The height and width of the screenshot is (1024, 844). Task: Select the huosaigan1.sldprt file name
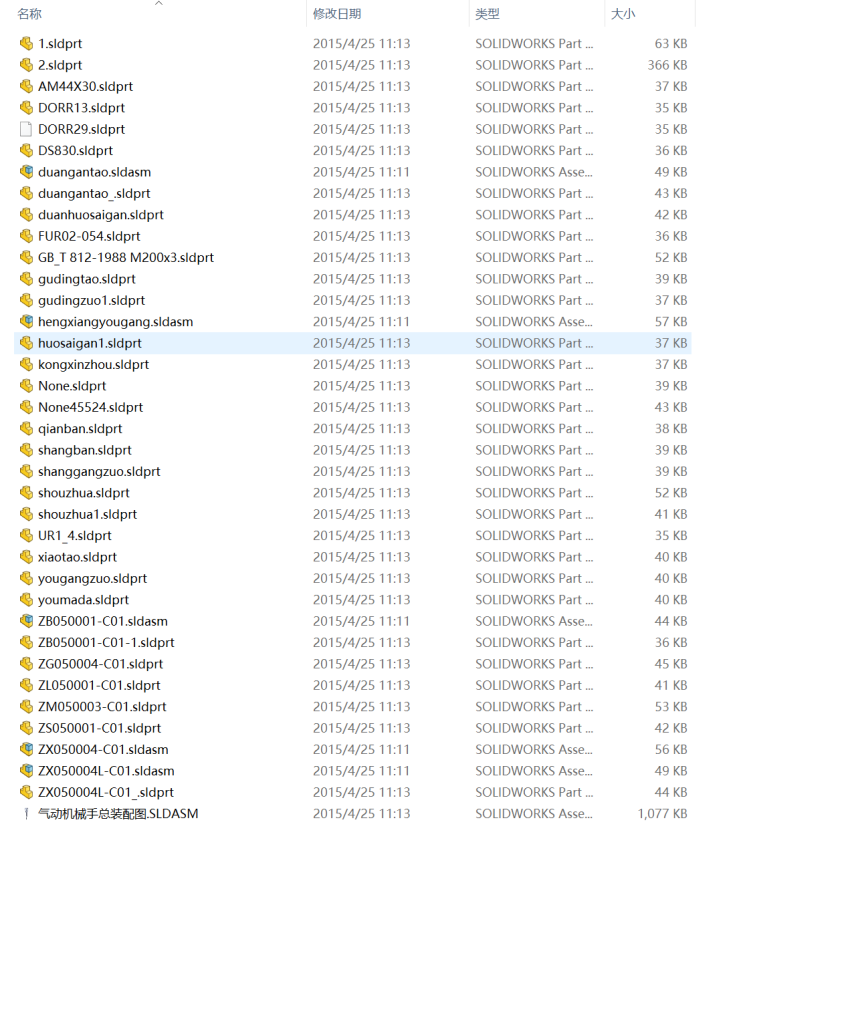(90, 343)
